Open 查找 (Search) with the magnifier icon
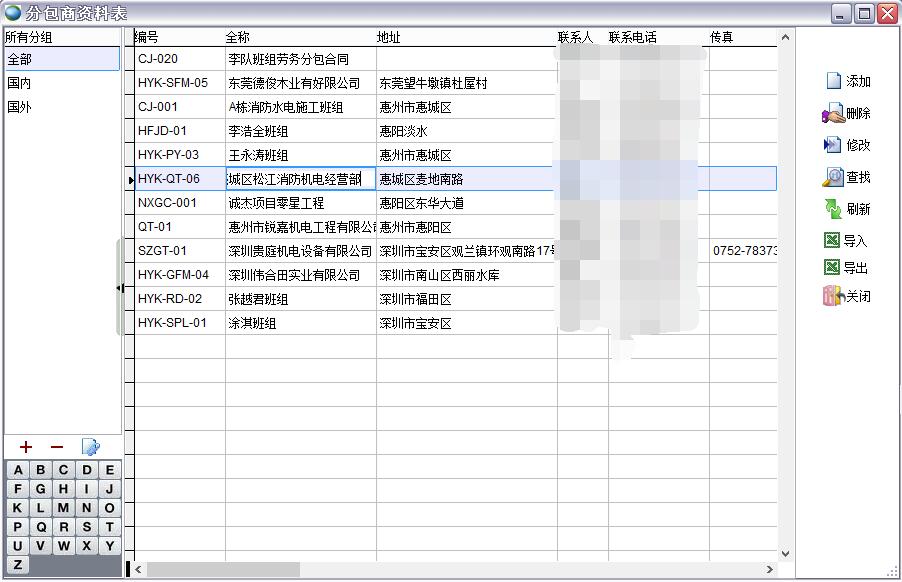 point(832,177)
